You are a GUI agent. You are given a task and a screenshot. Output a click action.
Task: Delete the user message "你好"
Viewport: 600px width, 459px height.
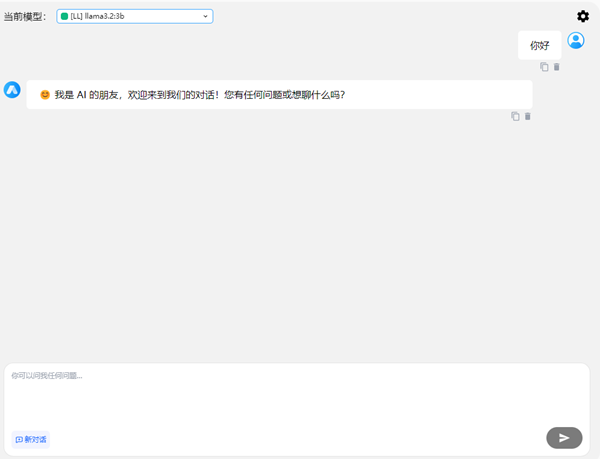[557, 67]
